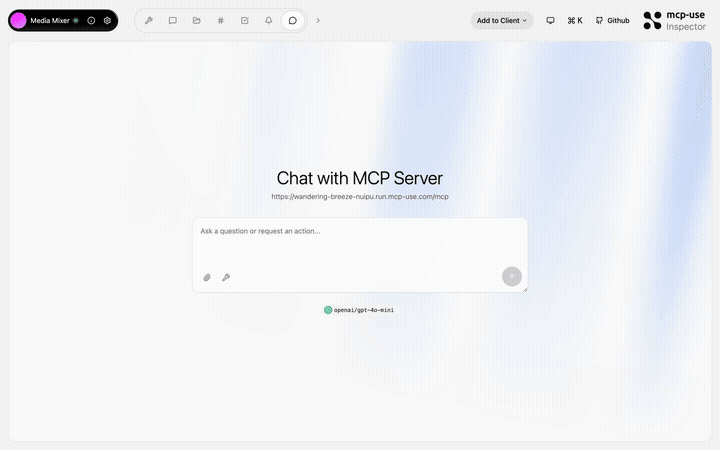This screenshot has width=720, height=450.
Task: Attach a file with paperclip icon
Action: point(207,278)
